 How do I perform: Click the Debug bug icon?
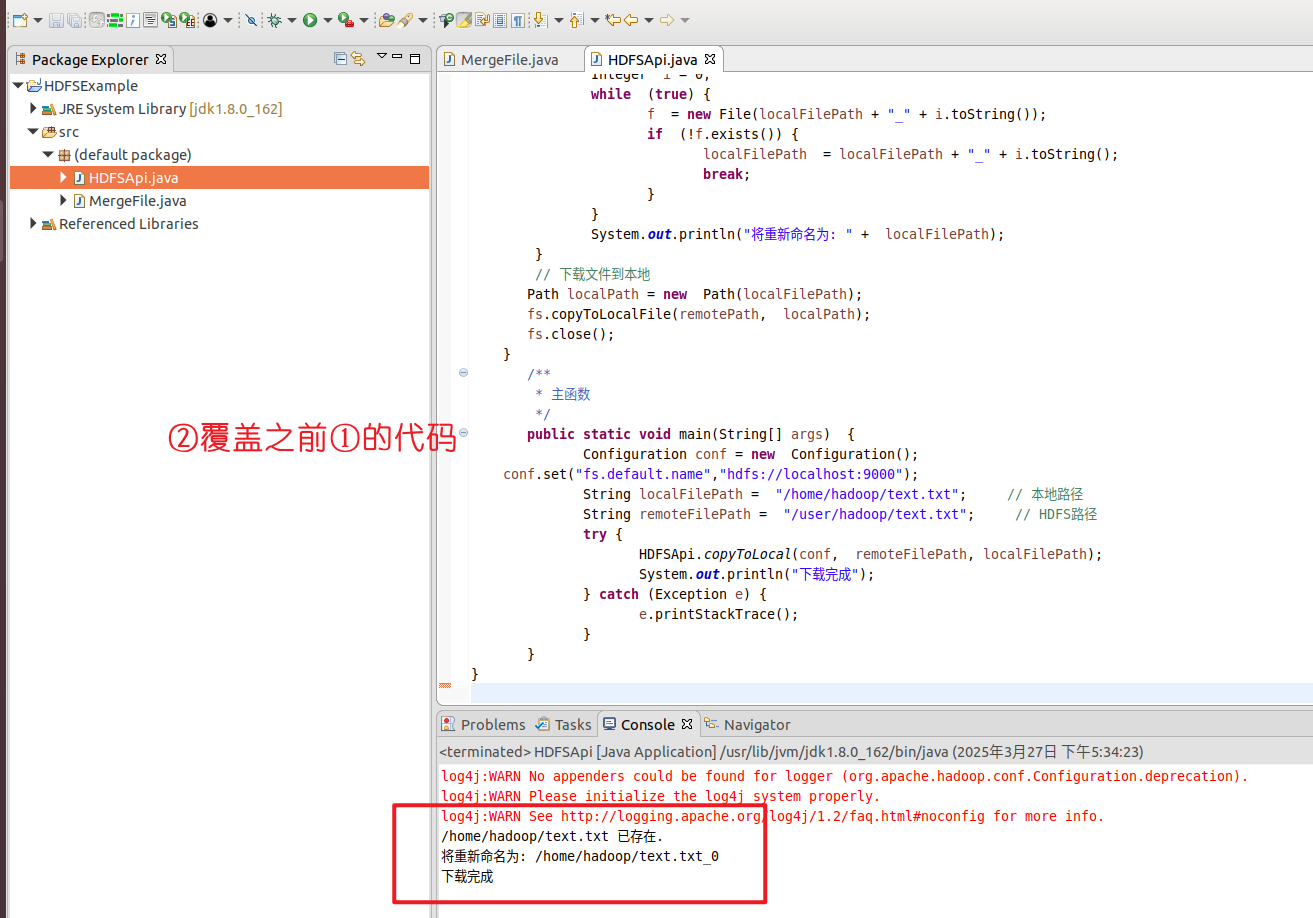[x=274, y=19]
